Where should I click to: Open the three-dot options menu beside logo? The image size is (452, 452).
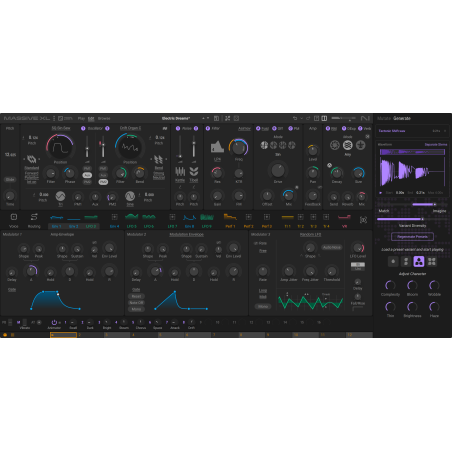[x=54, y=118]
